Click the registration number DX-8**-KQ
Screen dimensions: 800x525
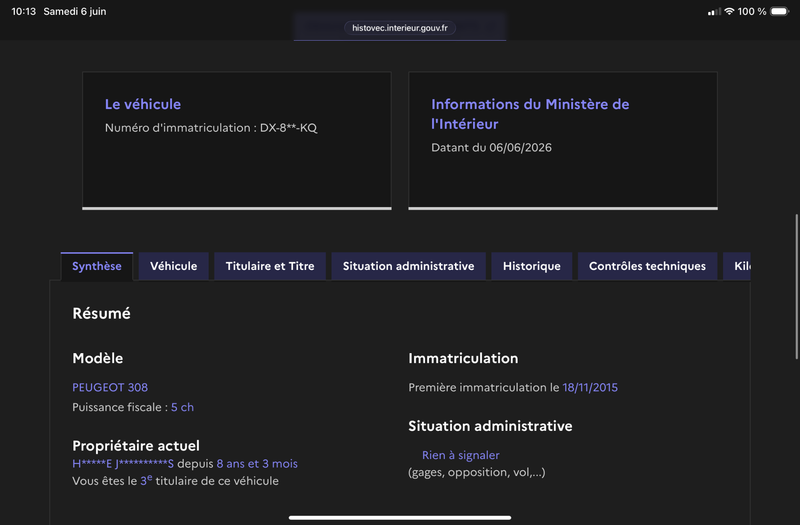[288, 128]
